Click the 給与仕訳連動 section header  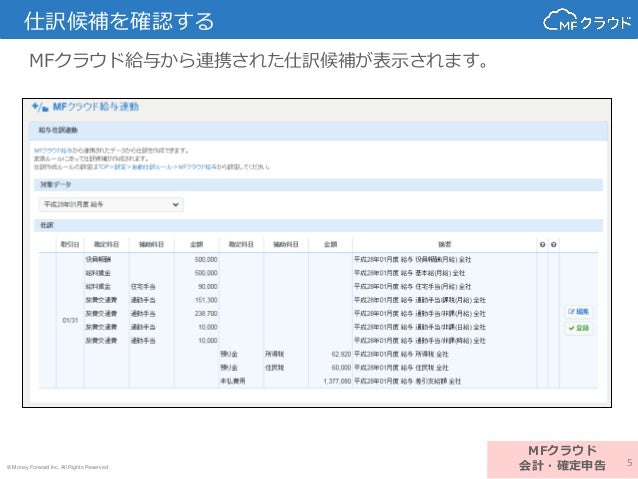point(318,130)
